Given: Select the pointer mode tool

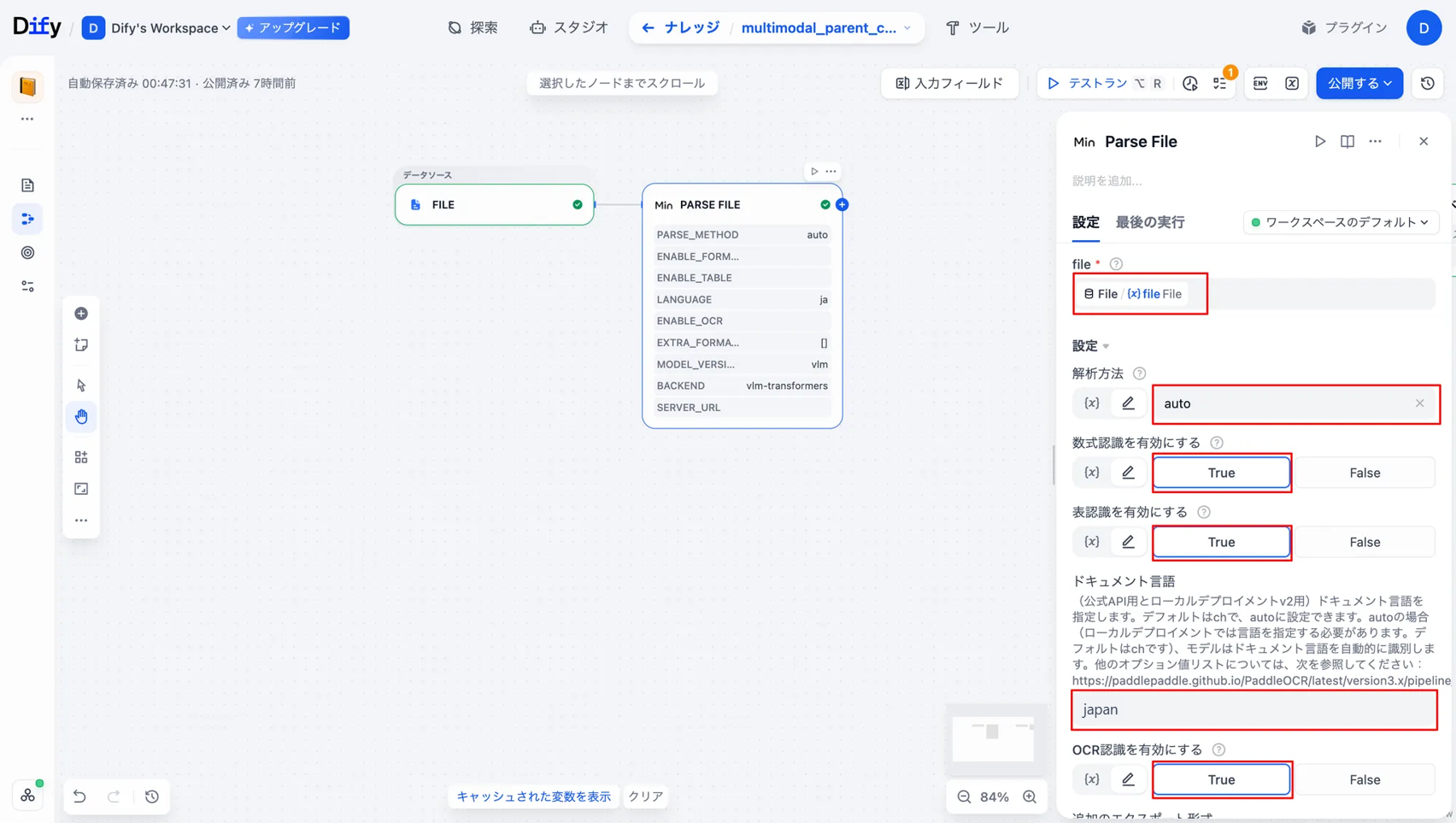Looking at the screenshot, I should pyautogui.click(x=81, y=385).
